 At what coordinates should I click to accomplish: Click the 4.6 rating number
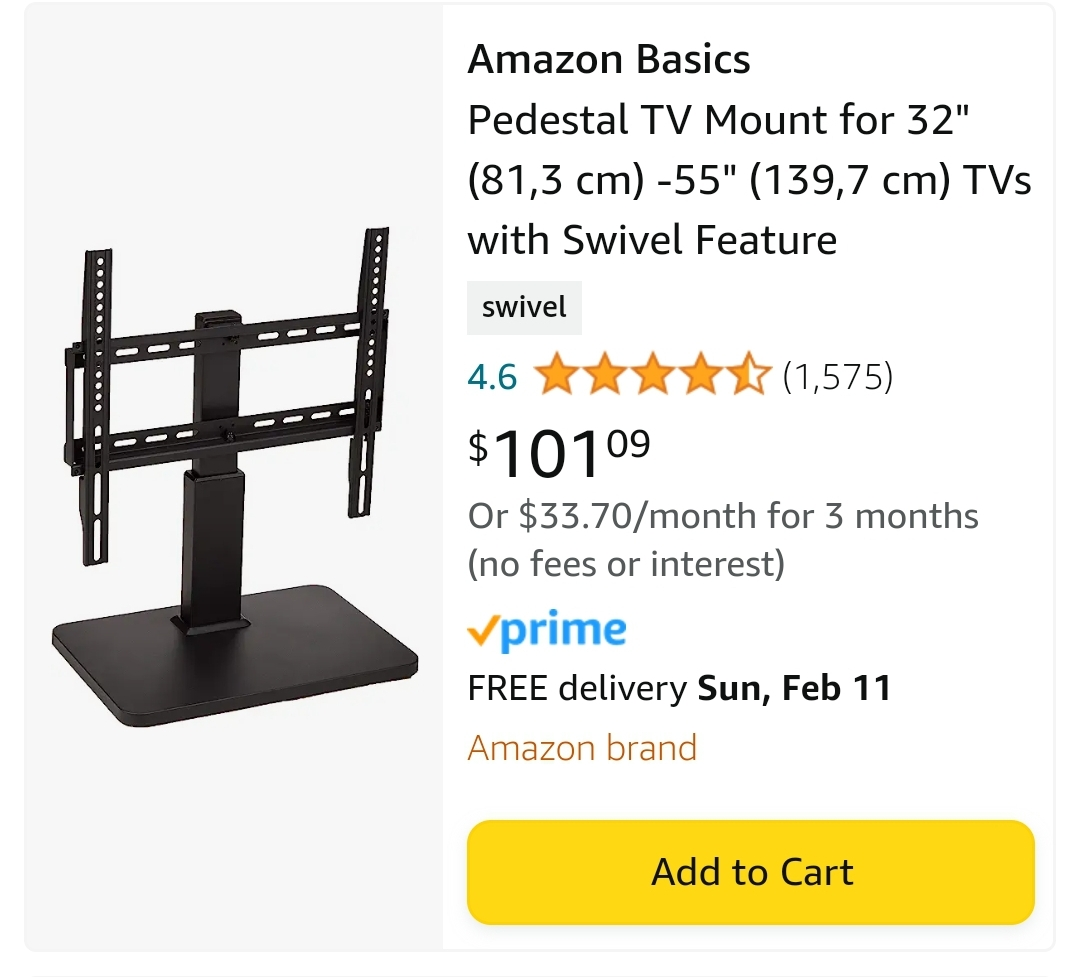[x=492, y=377]
